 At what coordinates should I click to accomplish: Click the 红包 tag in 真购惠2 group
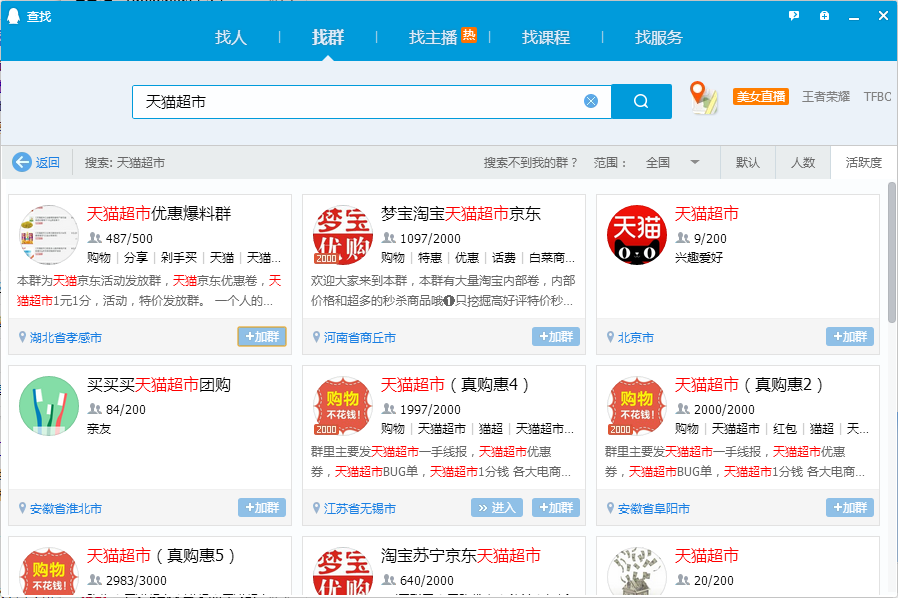[785, 428]
